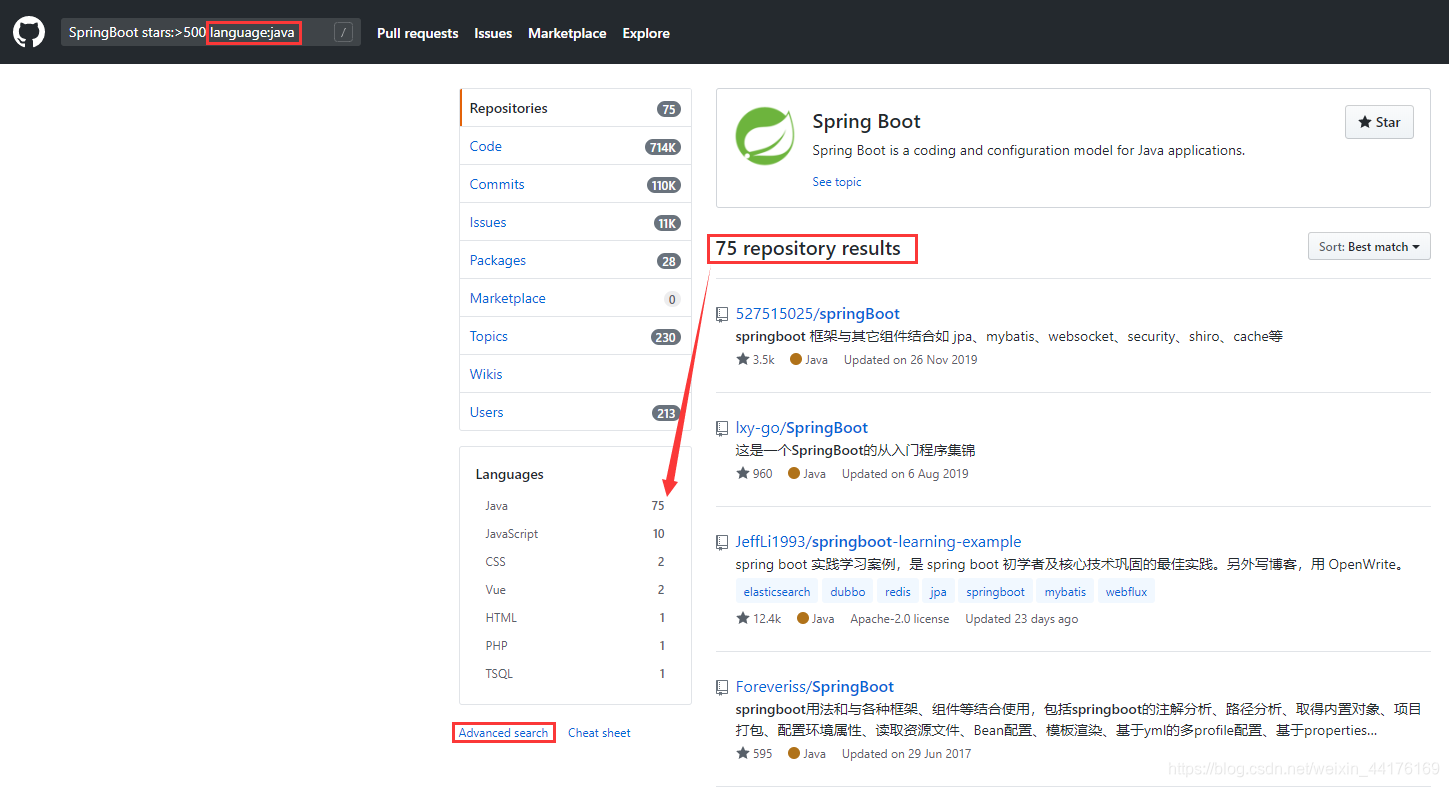Click the 12.4k stars count

tap(759, 619)
